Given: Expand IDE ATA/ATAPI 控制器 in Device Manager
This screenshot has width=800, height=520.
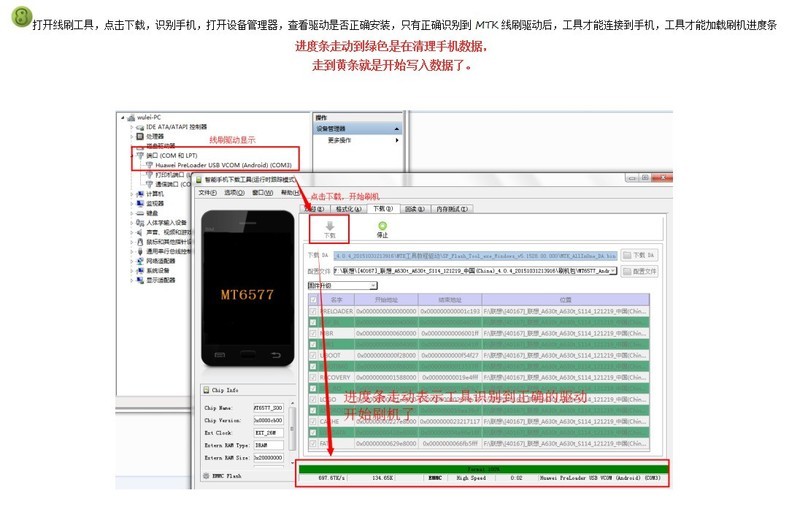Looking at the screenshot, I should (132, 127).
